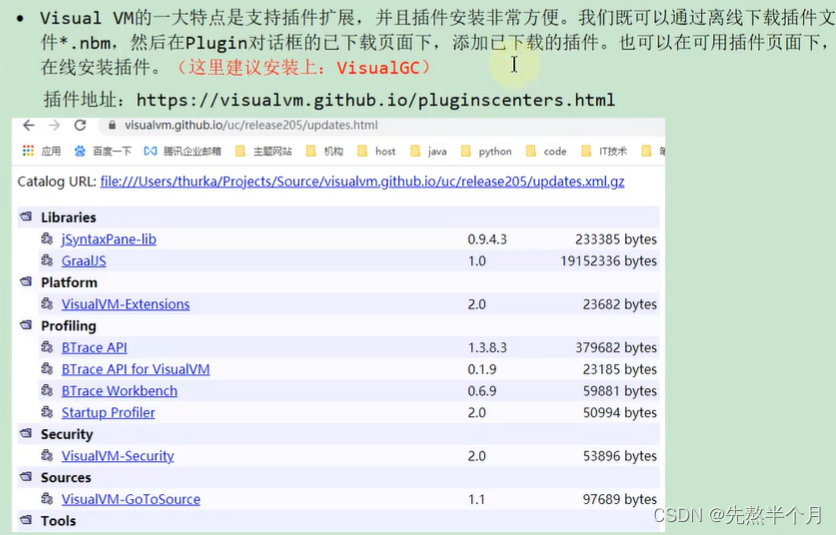The image size is (836, 535).
Task: Click the plugin icon beside BTrace API
Action: [47, 347]
